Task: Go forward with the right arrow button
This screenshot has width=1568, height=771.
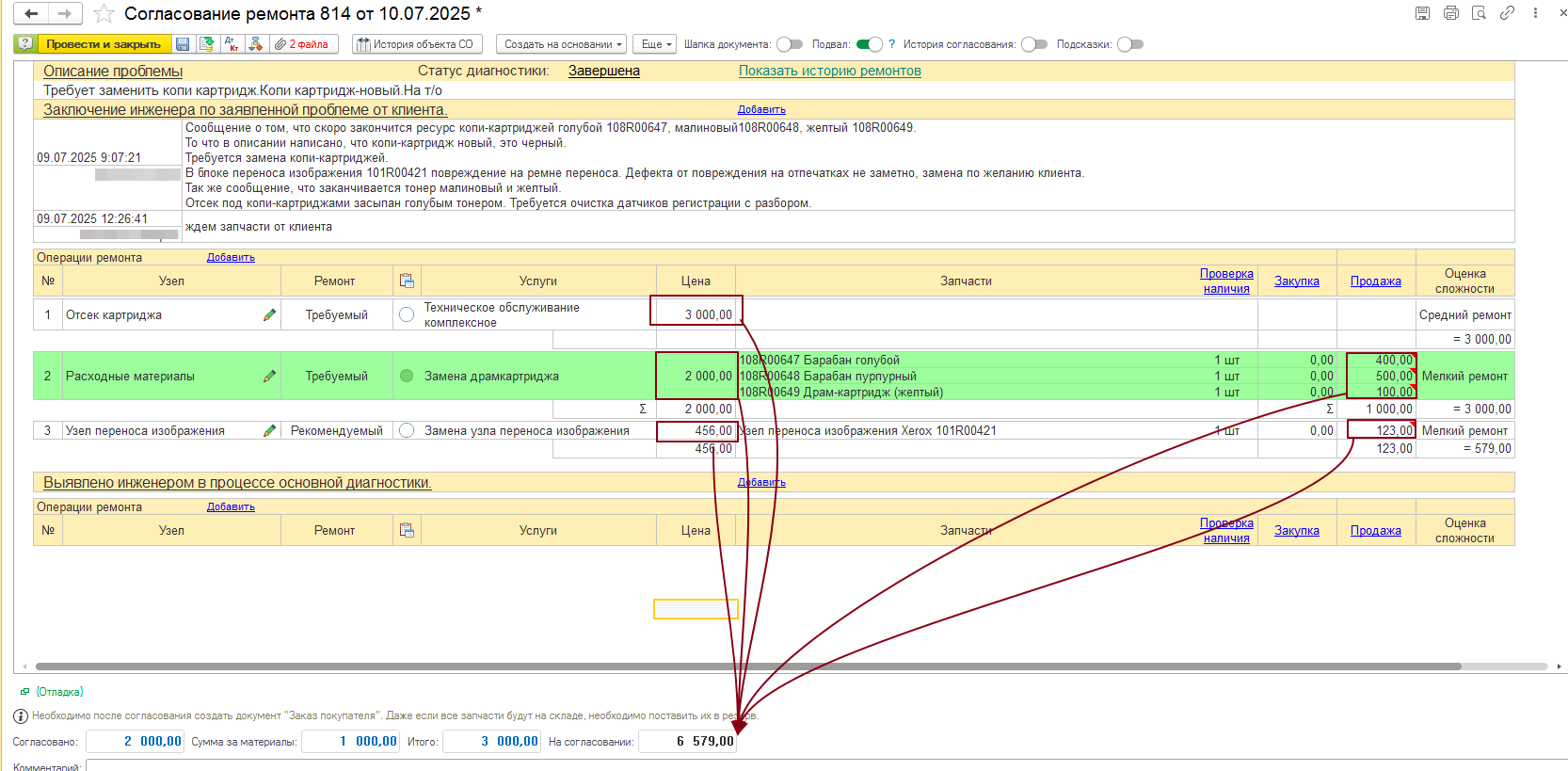Action: pyautogui.click(x=64, y=13)
